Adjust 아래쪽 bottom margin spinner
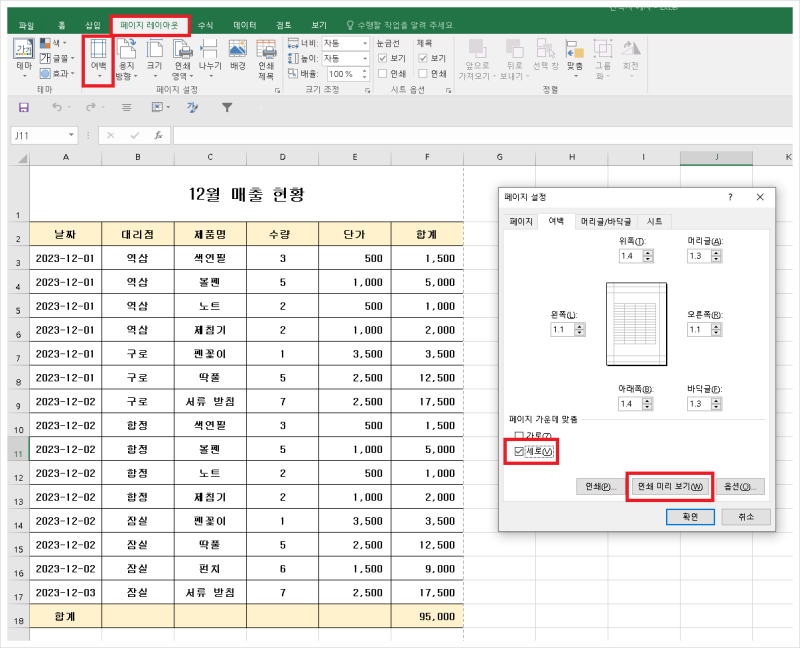800x648 pixels. [647, 404]
